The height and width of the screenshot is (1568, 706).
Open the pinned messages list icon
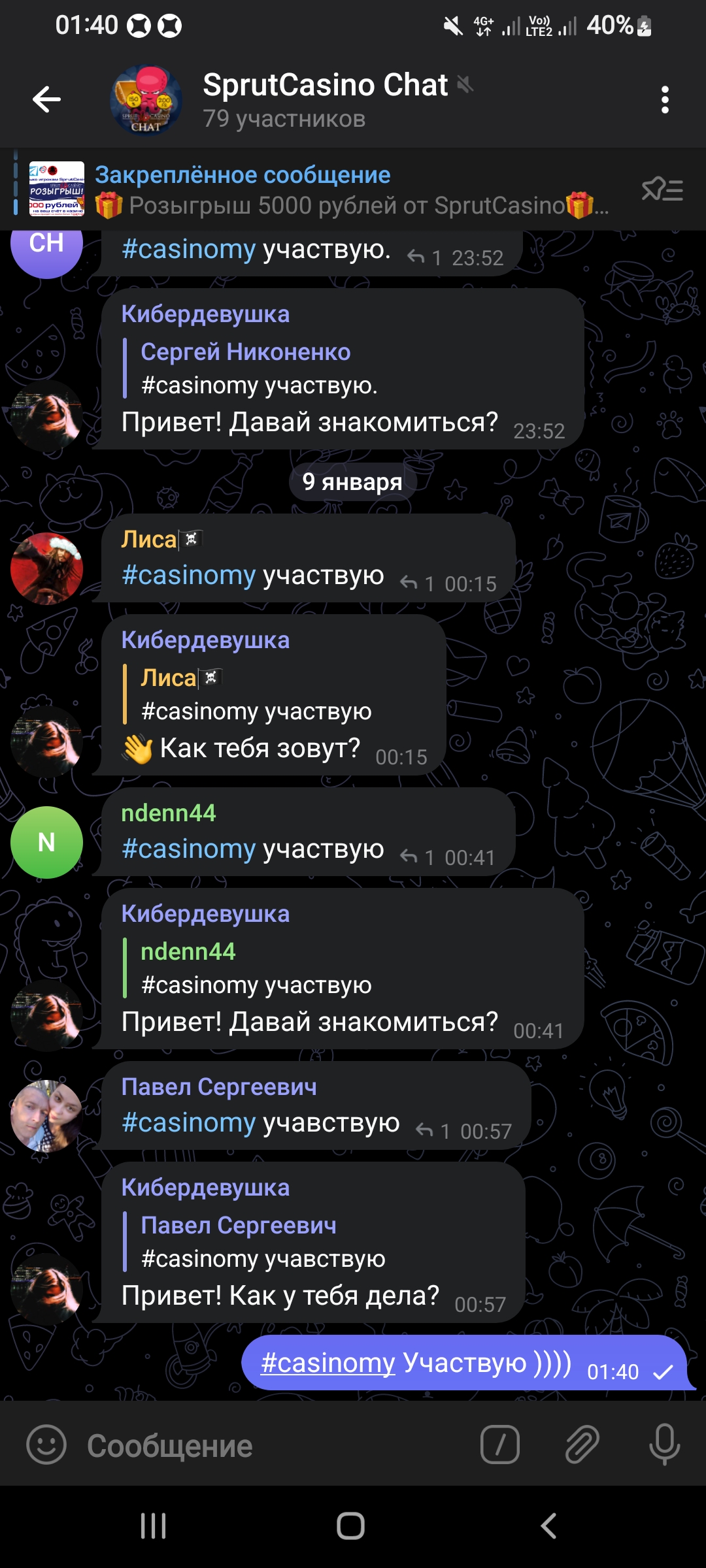pyautogui.click(x=662, y=190)
